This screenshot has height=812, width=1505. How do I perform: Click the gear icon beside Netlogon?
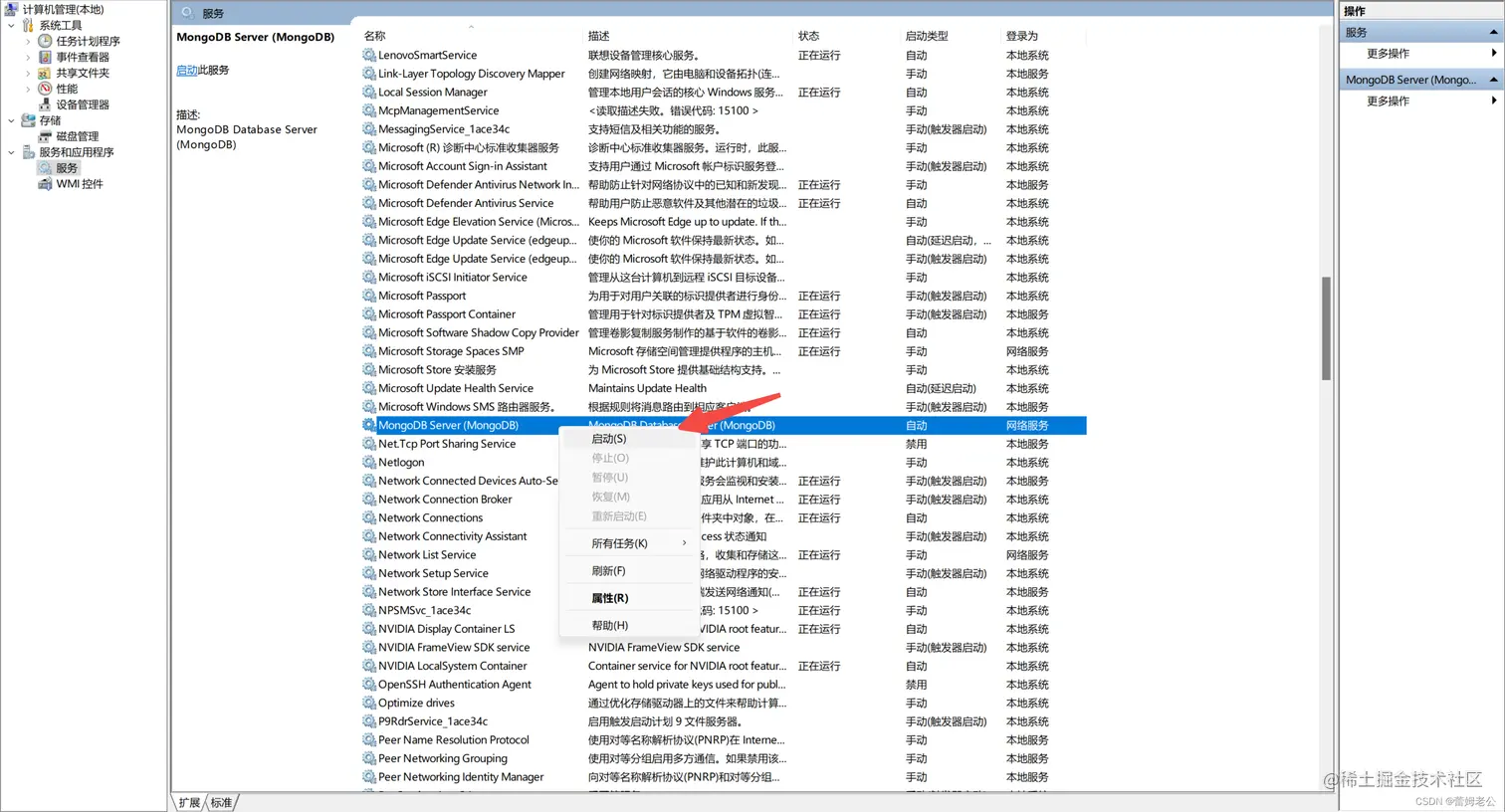(369, 462)
